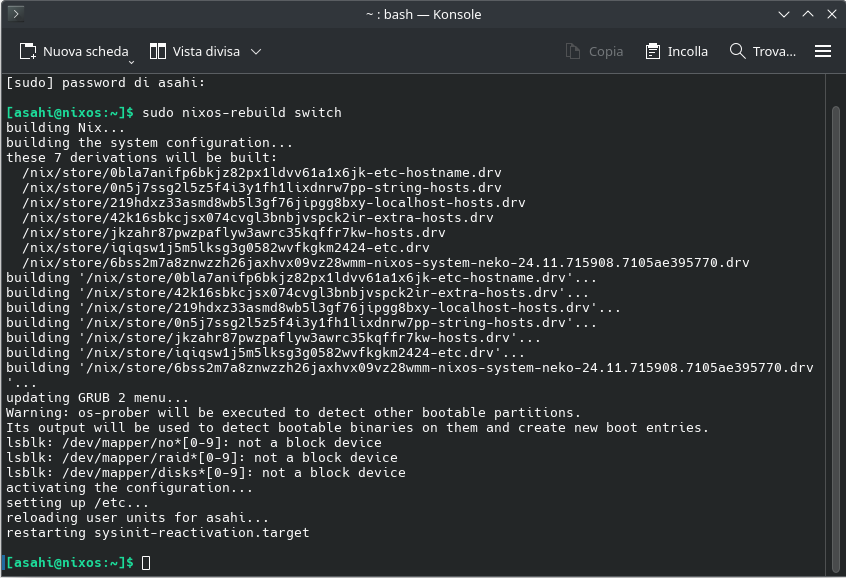Open search with the Trova... label

coord(774,51)
